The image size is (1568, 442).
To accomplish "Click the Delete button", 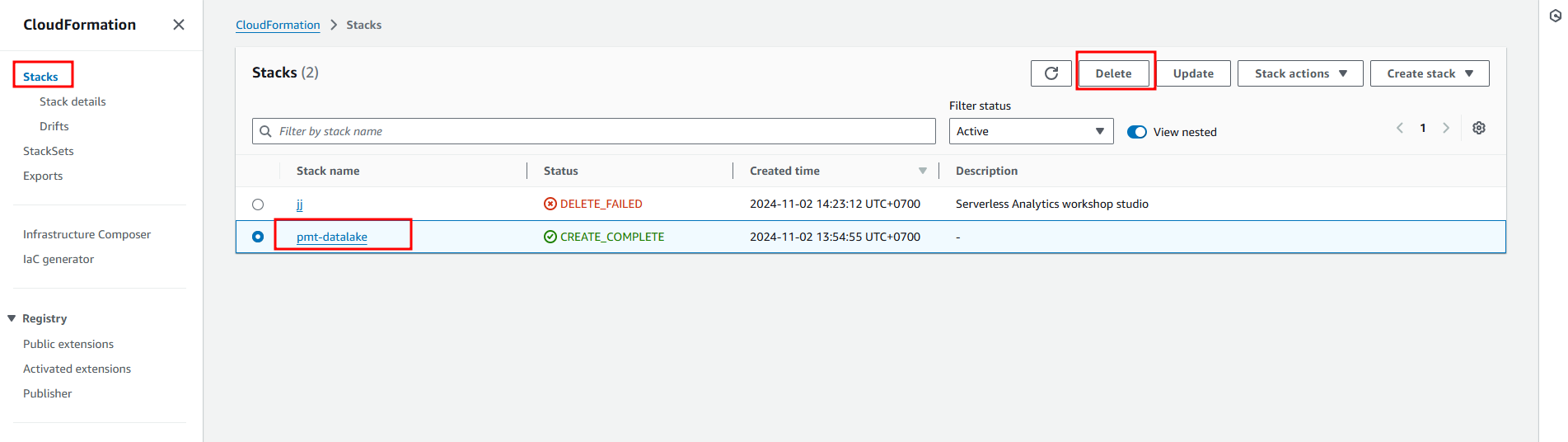I will tap(1113, 73).
